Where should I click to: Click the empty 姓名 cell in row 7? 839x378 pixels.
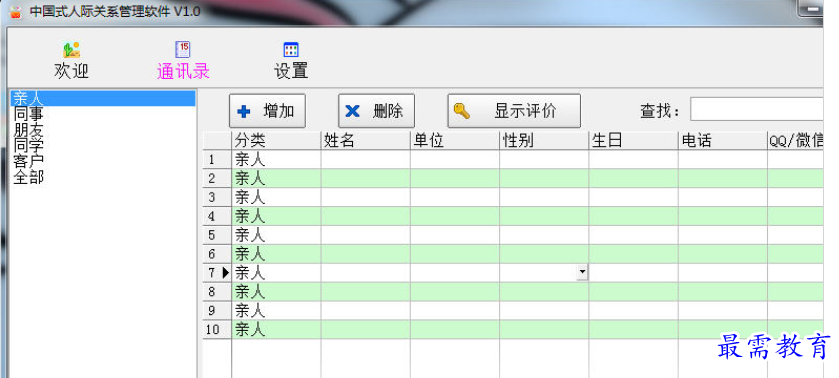365,273
